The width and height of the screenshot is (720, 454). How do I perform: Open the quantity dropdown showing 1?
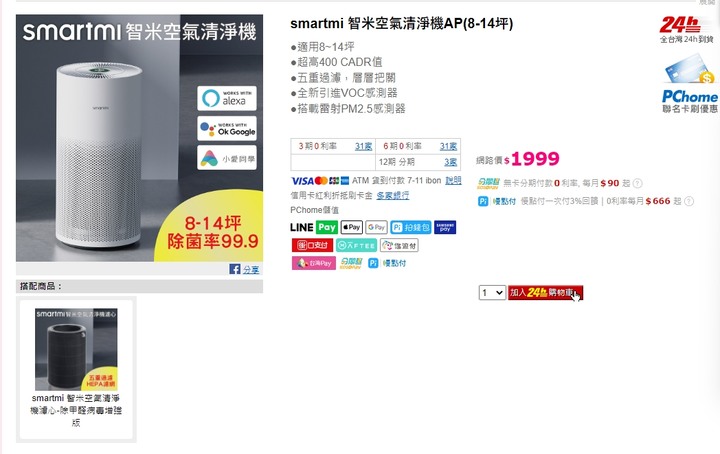click(492, 292)
